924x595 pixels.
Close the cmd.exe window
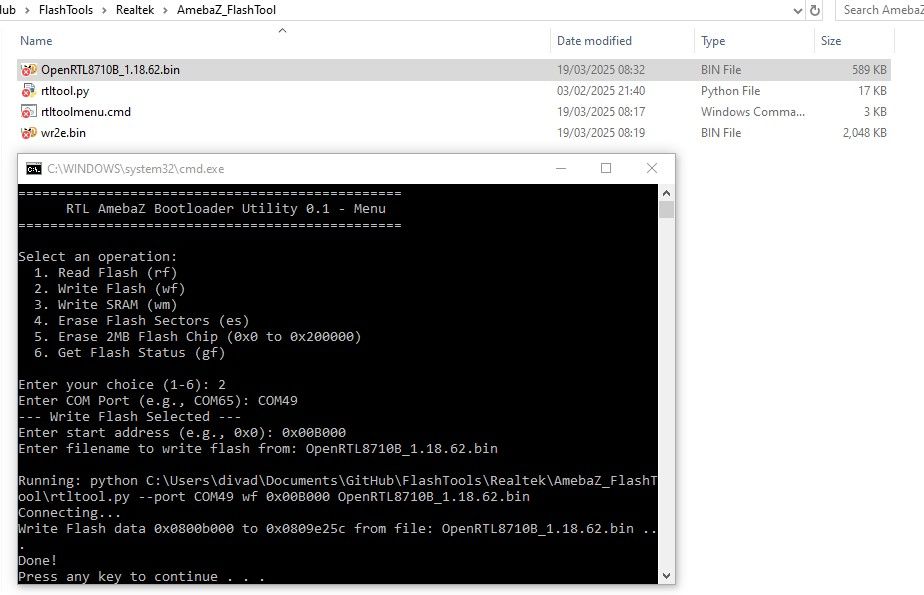pos(652,168)
